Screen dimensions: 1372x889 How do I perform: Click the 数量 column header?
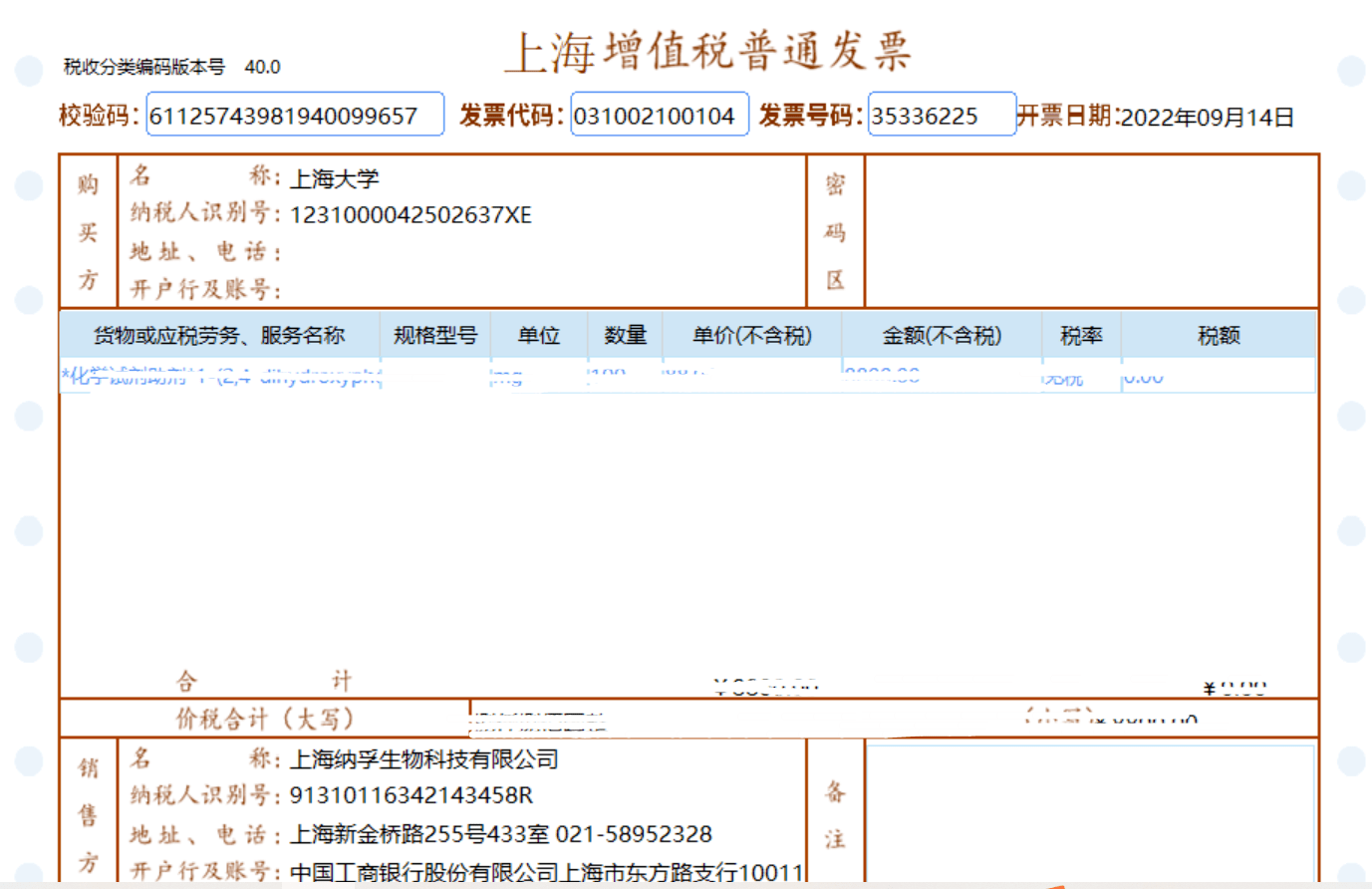point(626,336)
